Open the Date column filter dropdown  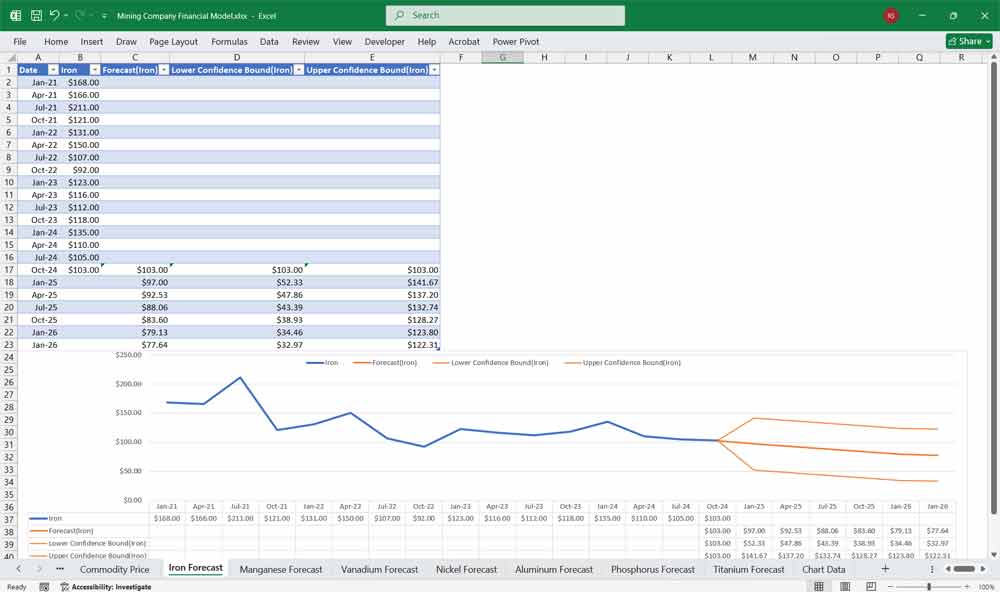54,70
